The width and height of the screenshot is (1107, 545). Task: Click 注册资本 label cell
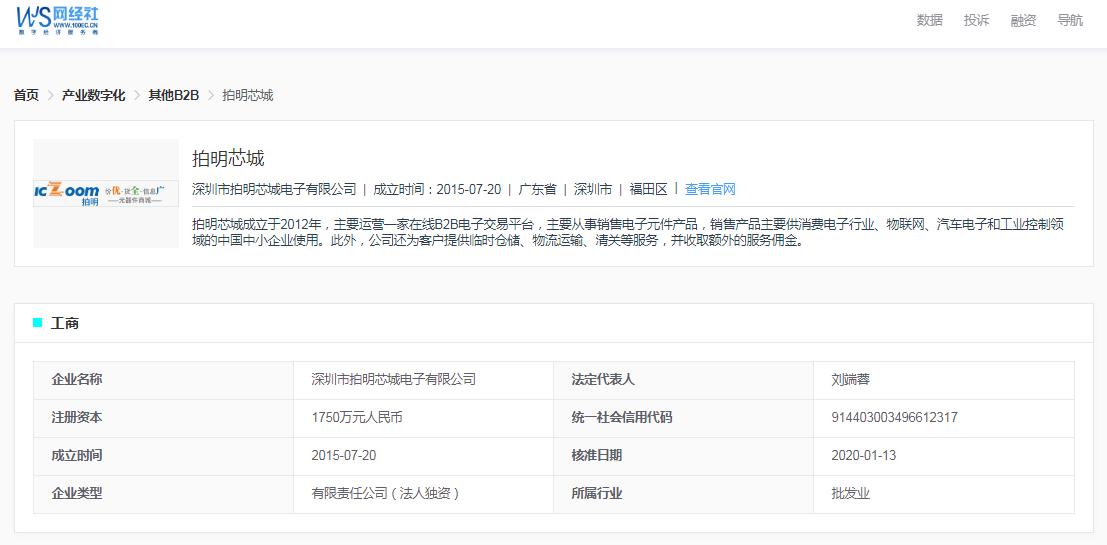pos(163,419)
